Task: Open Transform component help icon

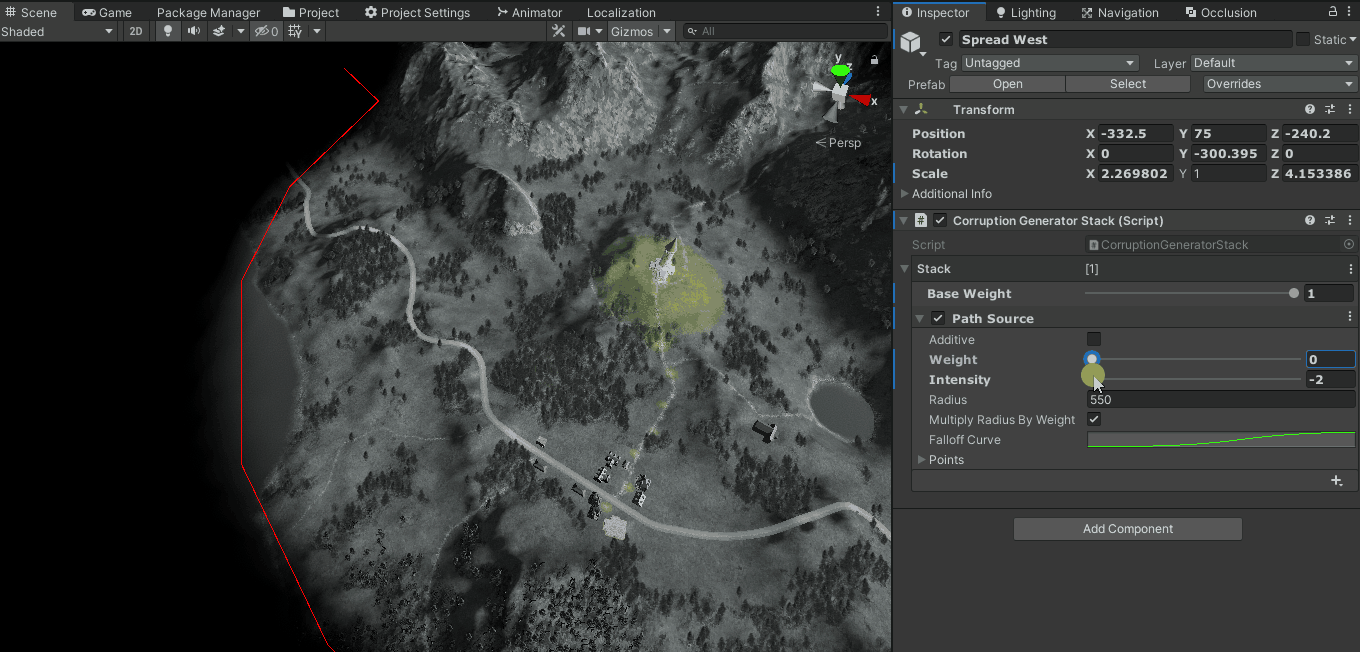Action: click(x=1310, y=110)
